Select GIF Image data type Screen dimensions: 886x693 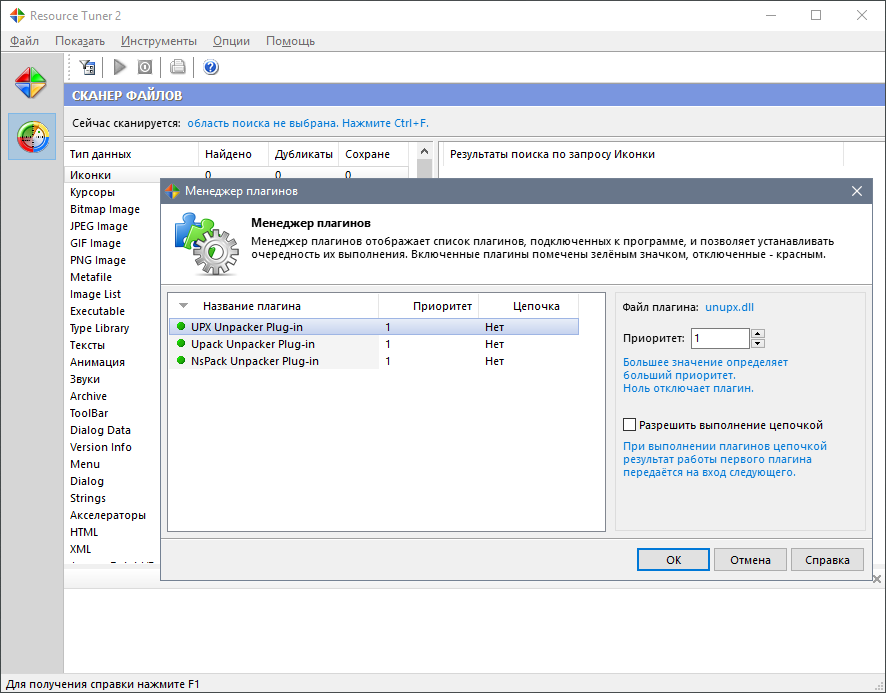pos(95,242)
